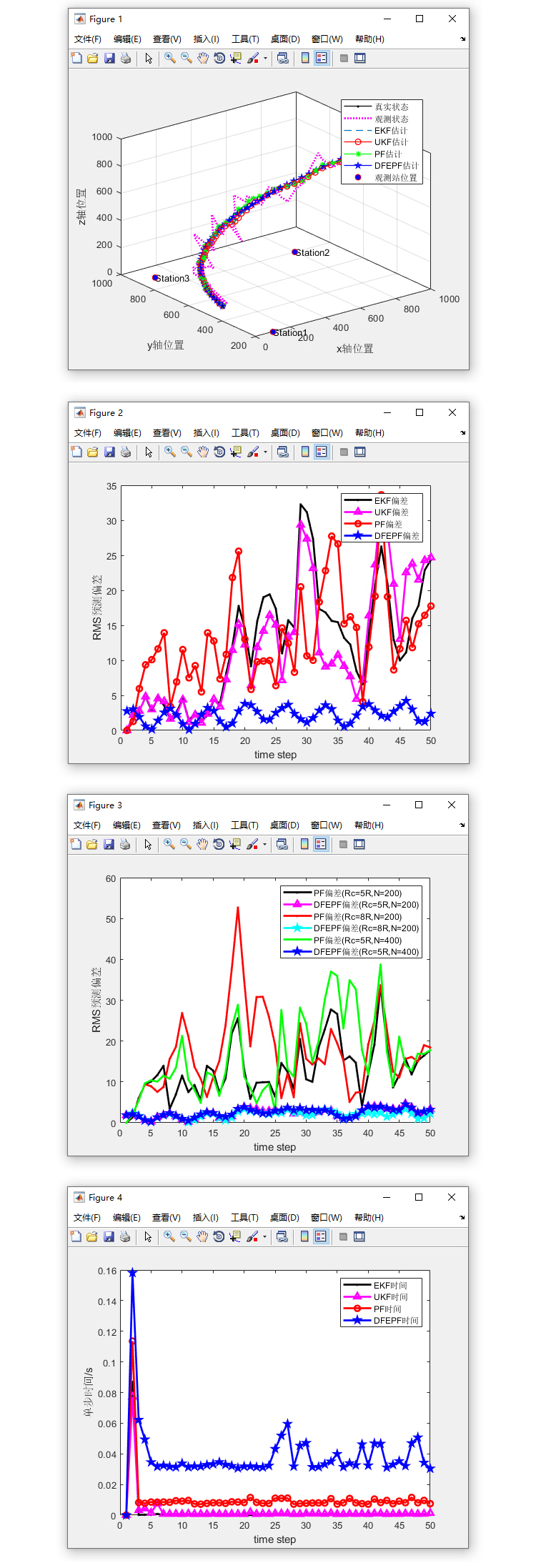
Task: Click Station2 label in Figure 1 plot
Action: click(x=312, y=252)
